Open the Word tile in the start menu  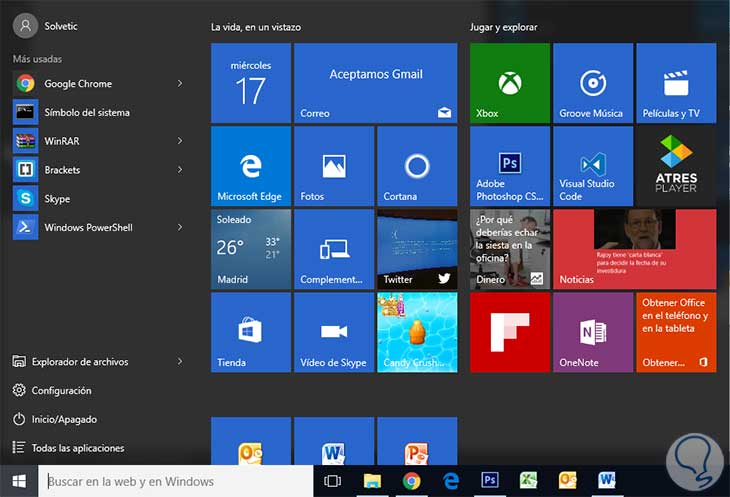tap(334, 441)
